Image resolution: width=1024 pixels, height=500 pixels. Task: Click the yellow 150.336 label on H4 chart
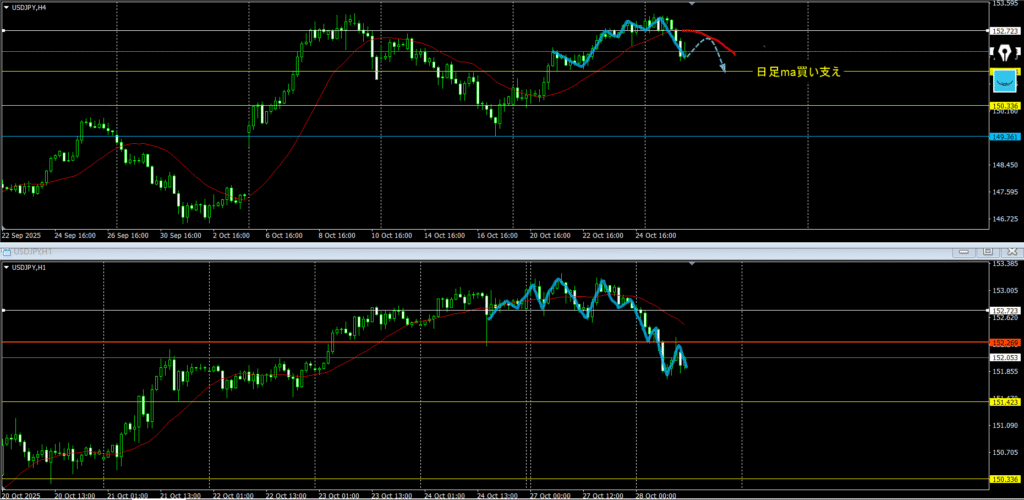point(1004,106)
